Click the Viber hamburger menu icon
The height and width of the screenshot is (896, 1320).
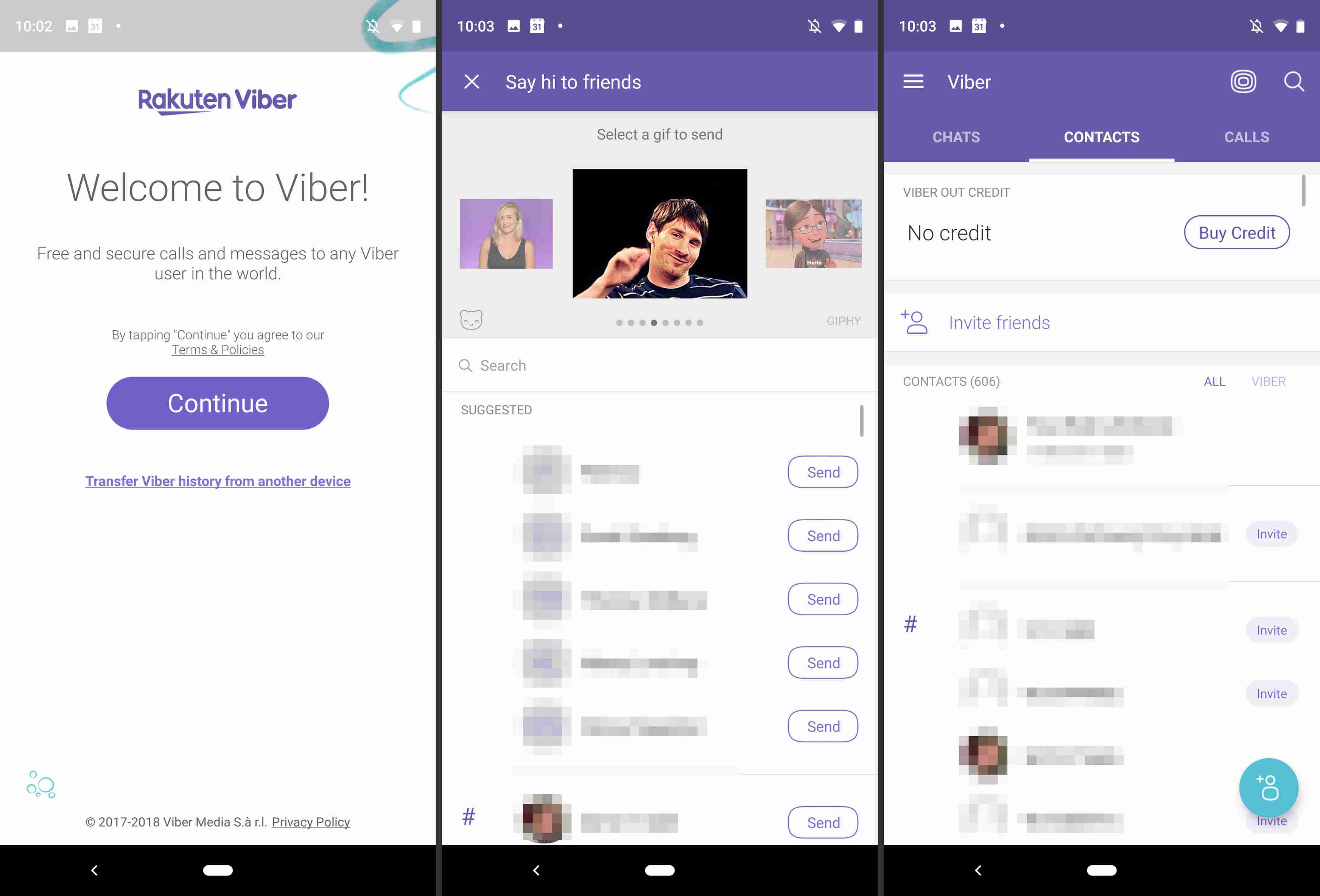912,82
